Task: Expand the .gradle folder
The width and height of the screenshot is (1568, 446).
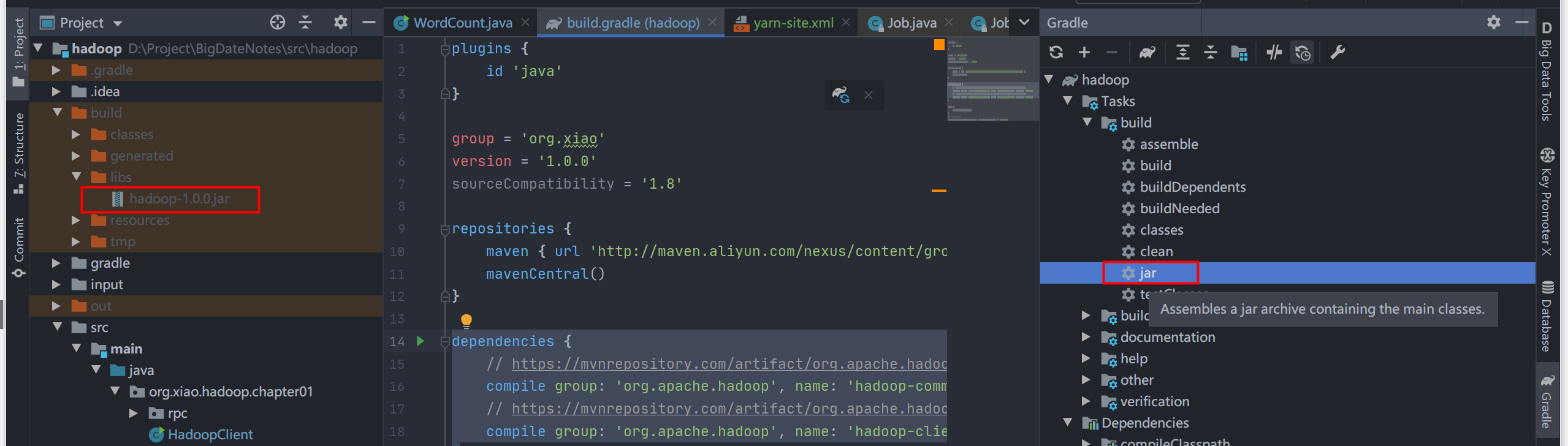Action: (x=56, y=70)
